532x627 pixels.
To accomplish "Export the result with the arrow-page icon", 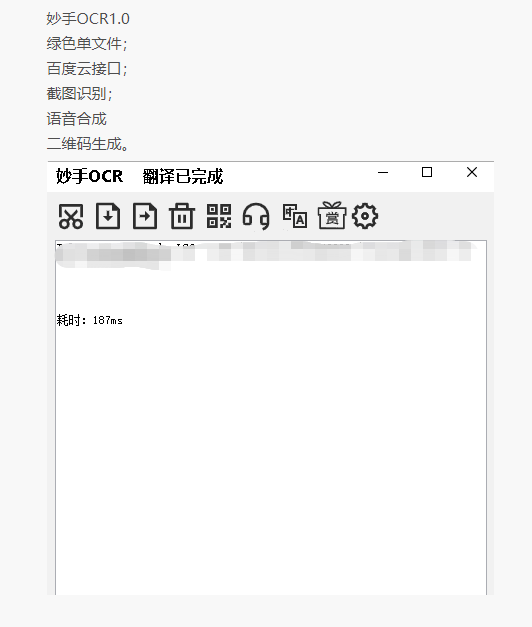I will pyautogui.click(x=145, y=216).
